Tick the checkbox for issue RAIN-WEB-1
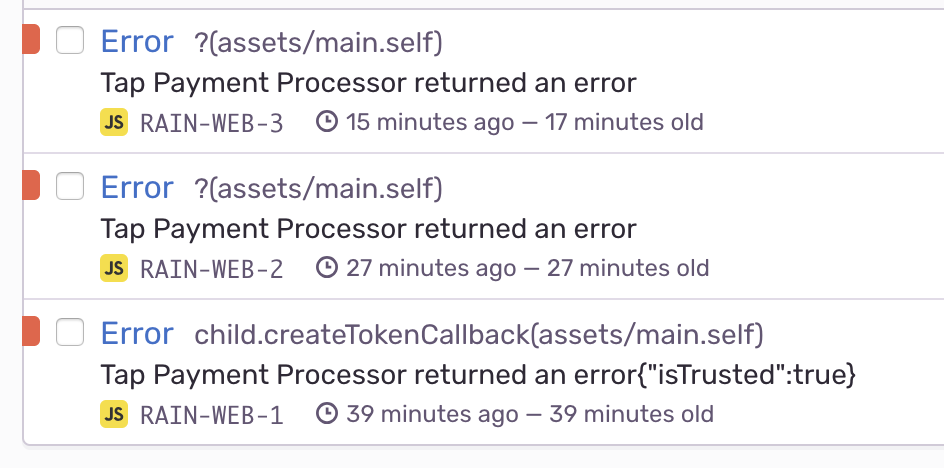 70,332
